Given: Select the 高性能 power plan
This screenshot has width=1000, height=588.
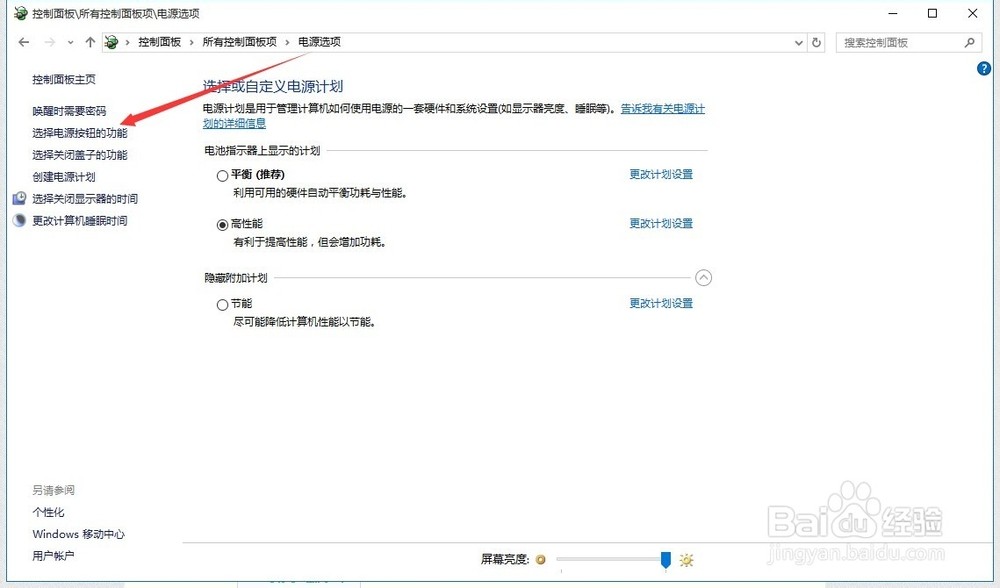Looking at the screenshot, I should (x=222, y=224).
